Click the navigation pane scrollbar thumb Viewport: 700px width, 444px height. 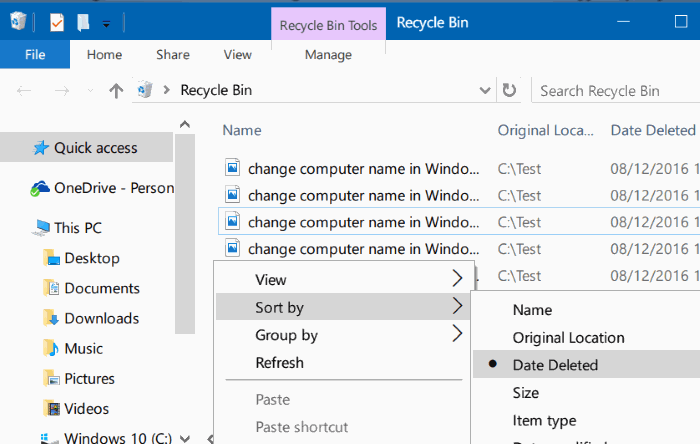pyautogui.click(x=185, y=233)
